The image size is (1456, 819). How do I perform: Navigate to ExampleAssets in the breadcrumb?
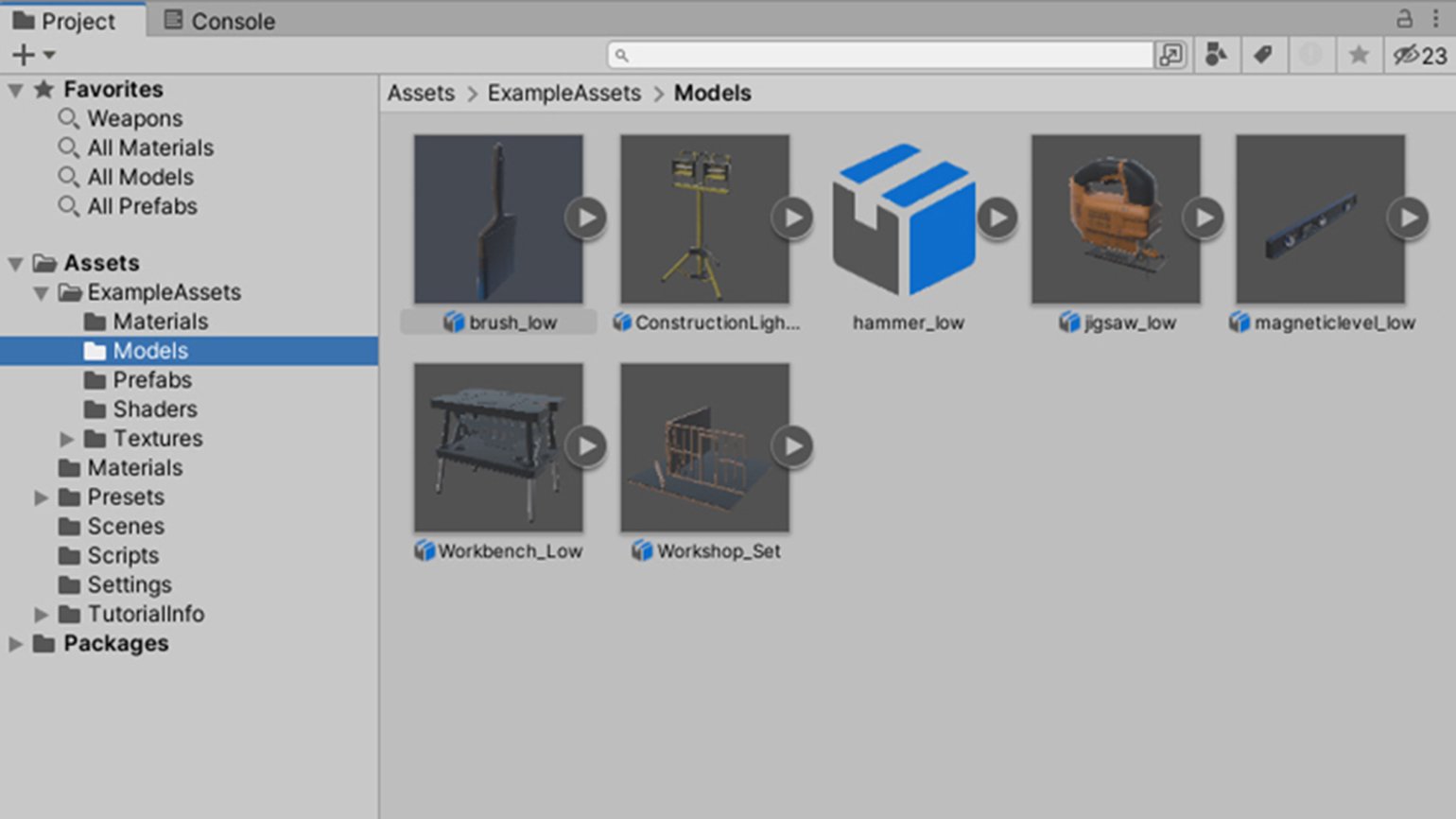pyautogui.click(x=563, y=94)
